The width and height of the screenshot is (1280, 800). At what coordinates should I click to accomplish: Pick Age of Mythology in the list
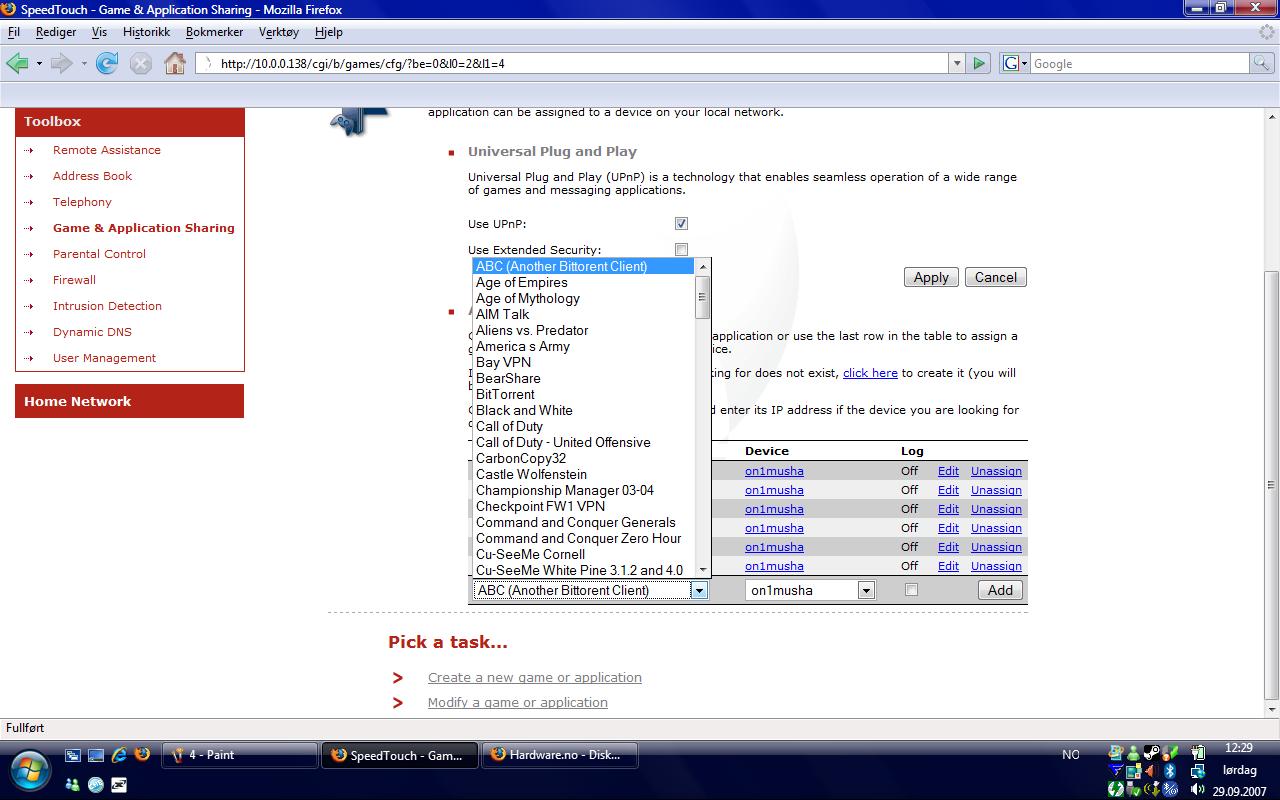pyautogui.click(x=584, y=298)
